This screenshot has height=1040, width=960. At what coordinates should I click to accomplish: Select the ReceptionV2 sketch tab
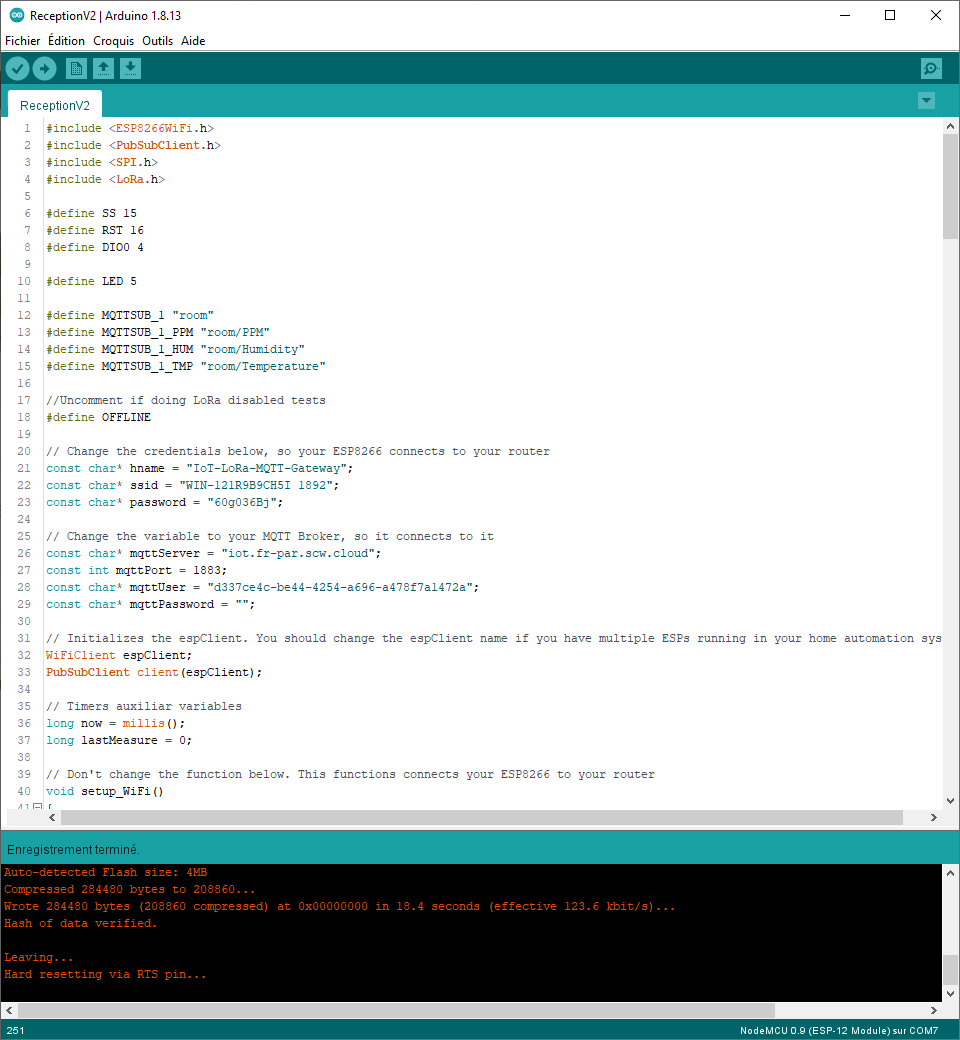click(x=54, y=105)
